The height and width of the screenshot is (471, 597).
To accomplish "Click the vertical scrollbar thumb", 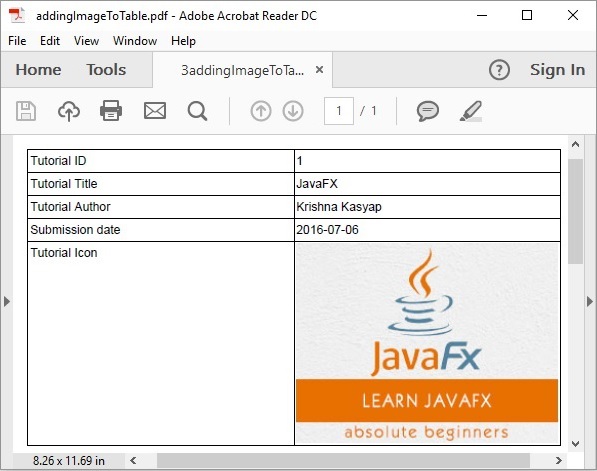I will tap(576, 211).
